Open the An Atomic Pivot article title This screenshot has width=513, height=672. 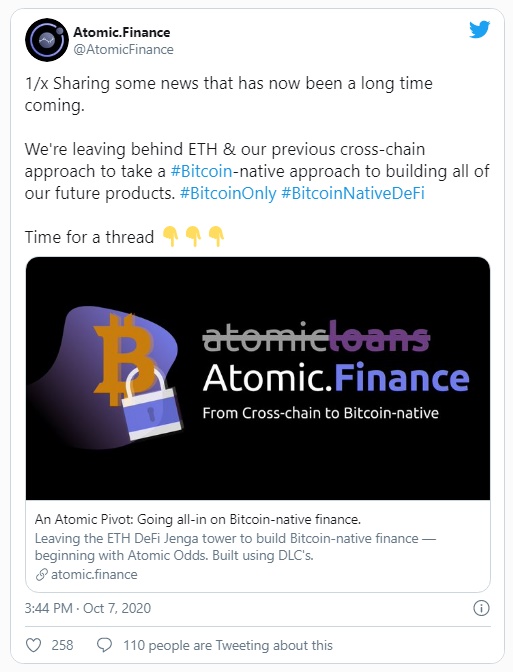[x=198, y=519]
